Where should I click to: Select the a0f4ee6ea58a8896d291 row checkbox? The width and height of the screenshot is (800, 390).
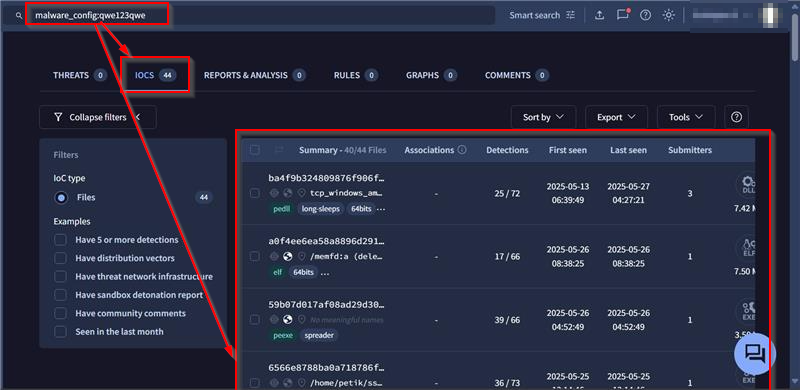255,256
